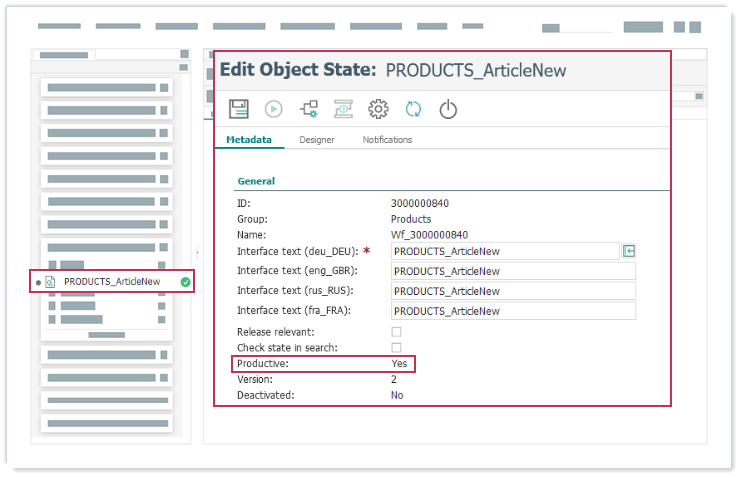The width and height of the screenshot is (741, 478).
Task: Enable the Release relevant checkbox
Action: [x=396, y=331]
